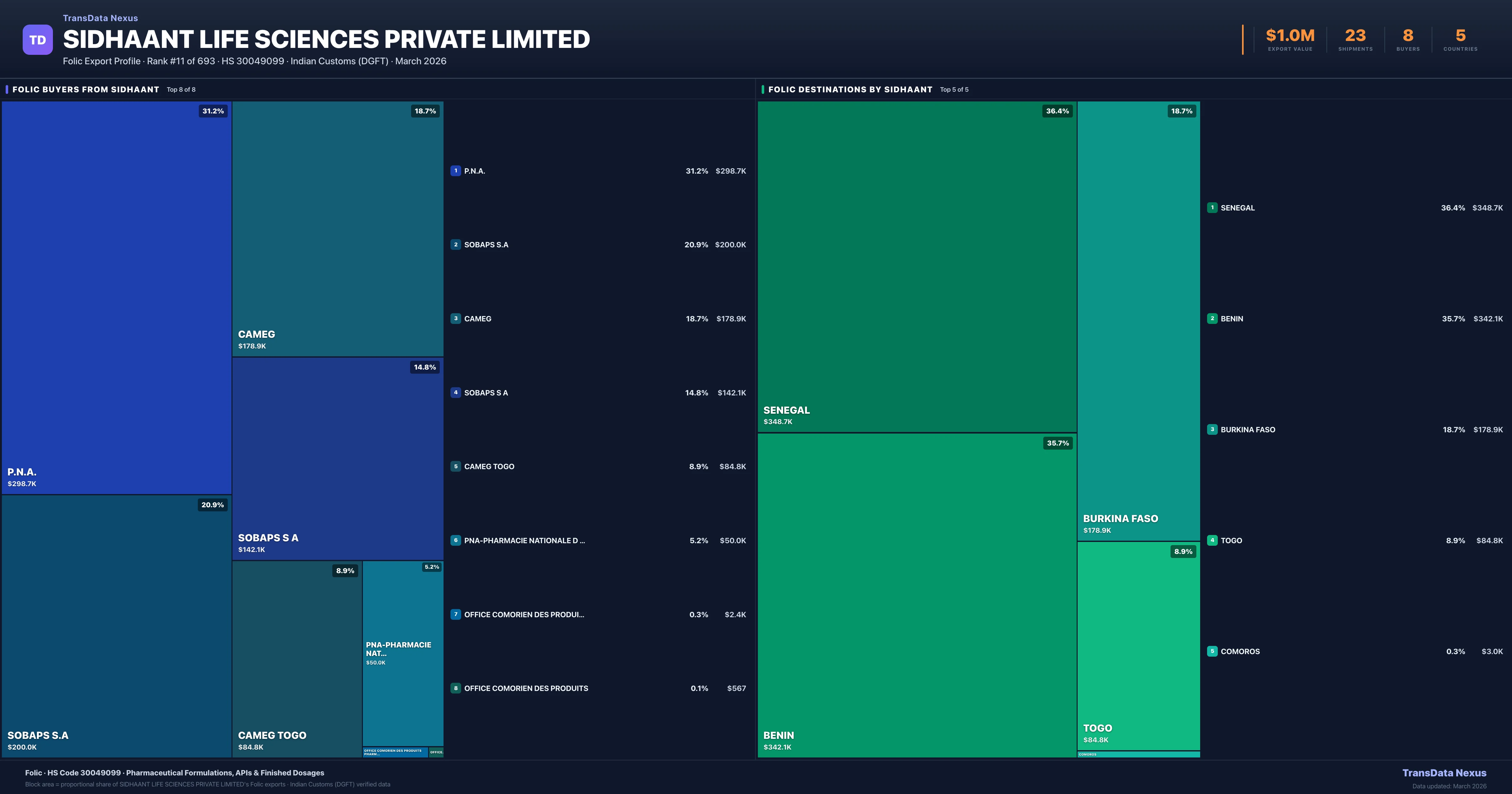Screen dimensions: 1512x794
Task: Click the TransData Nexus brand link at top
Action: click(100, 18)
